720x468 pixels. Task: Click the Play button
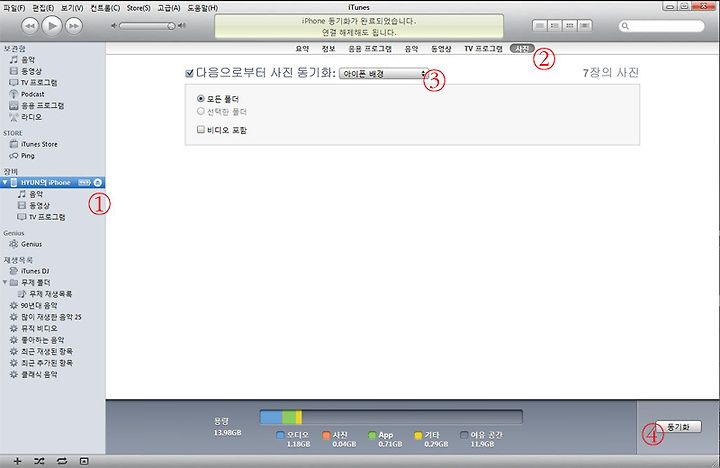(52, 26)
